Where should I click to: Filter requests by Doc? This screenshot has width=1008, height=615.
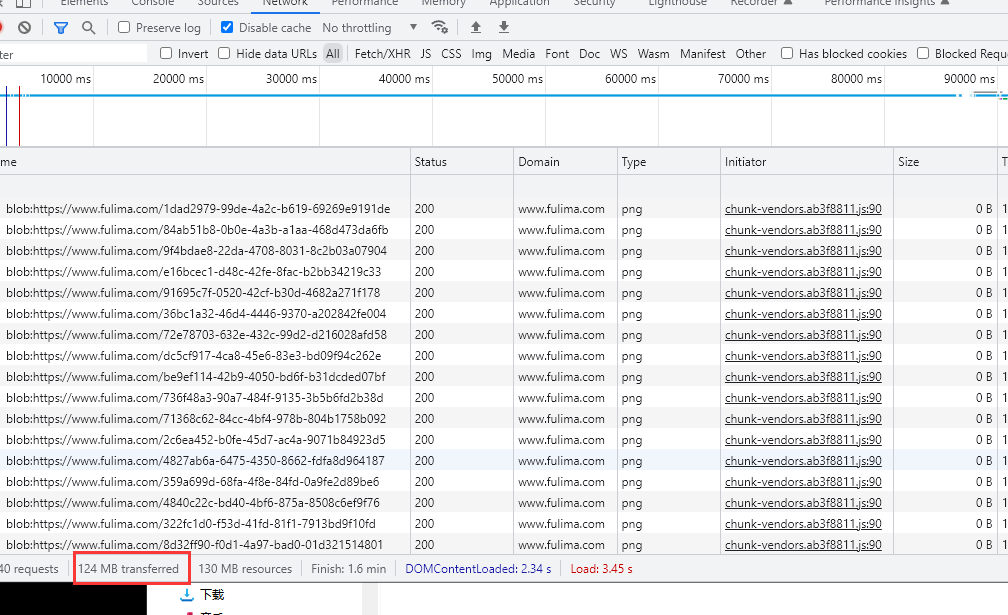tap(590, 54)
